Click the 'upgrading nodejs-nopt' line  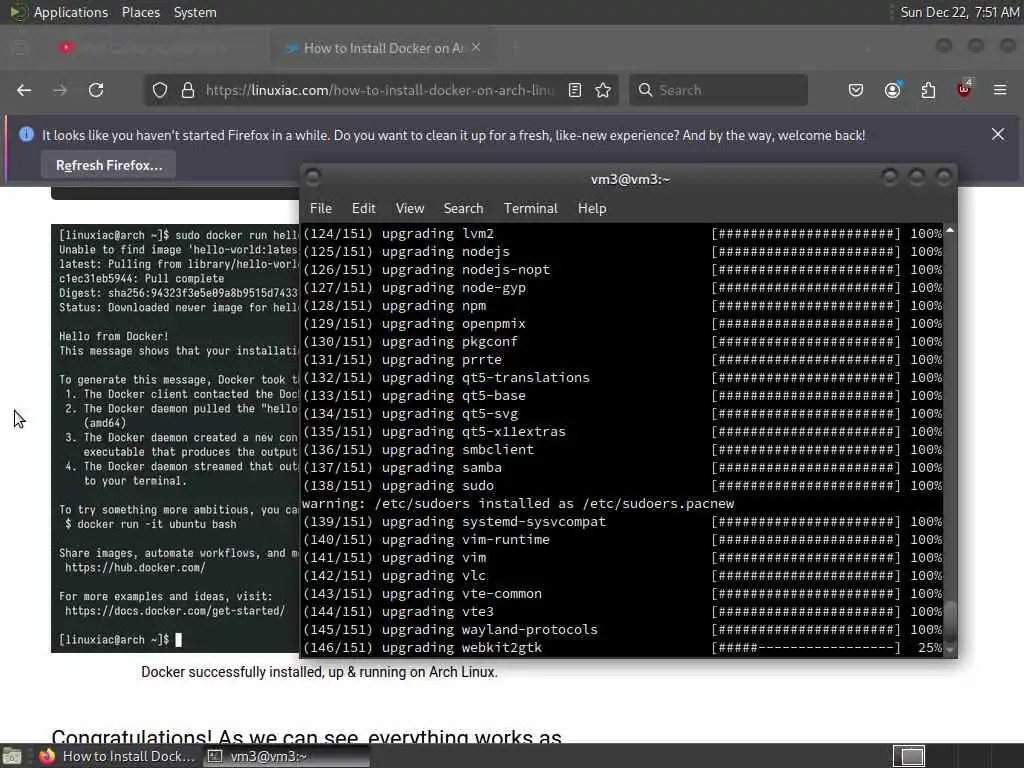click(622, 270)
